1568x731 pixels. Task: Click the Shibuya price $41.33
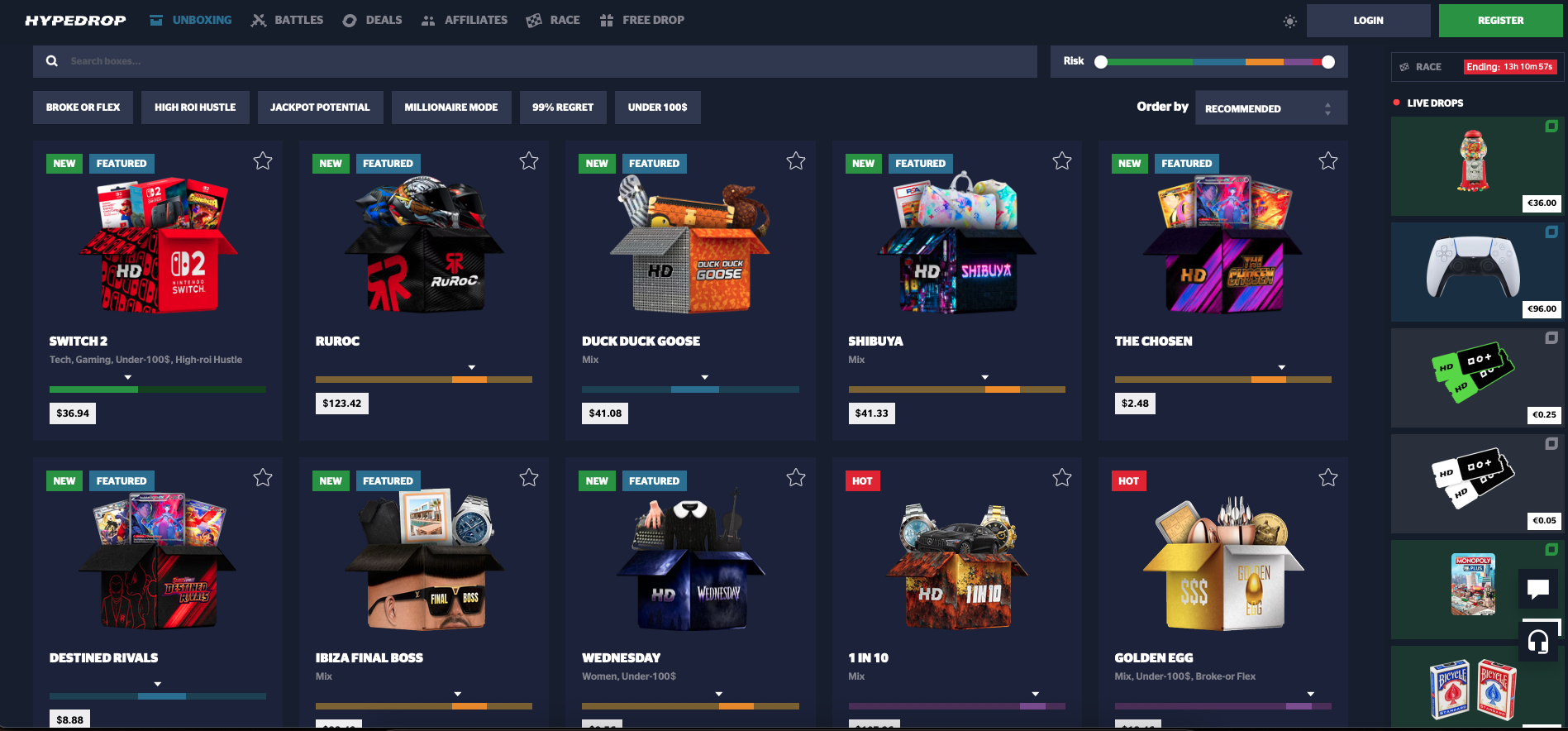[x=872, y=413]
